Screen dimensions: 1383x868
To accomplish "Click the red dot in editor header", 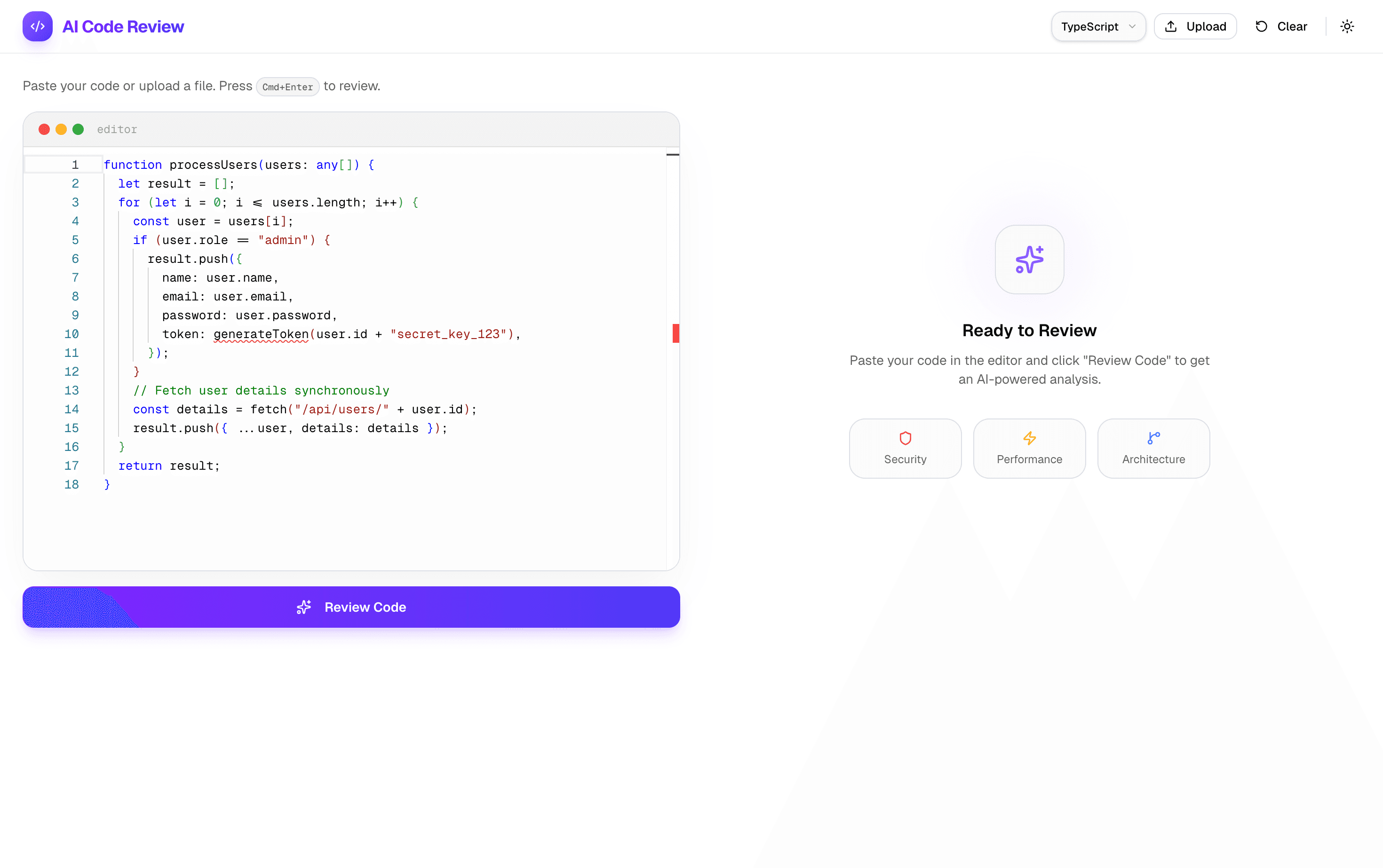I will (x=44, y=129).
